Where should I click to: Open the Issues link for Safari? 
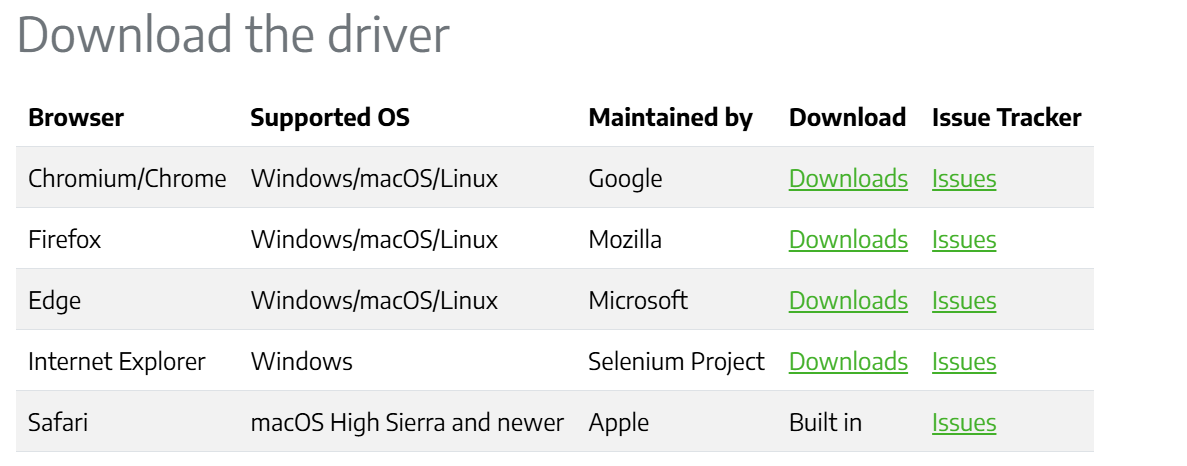[964, 422]
